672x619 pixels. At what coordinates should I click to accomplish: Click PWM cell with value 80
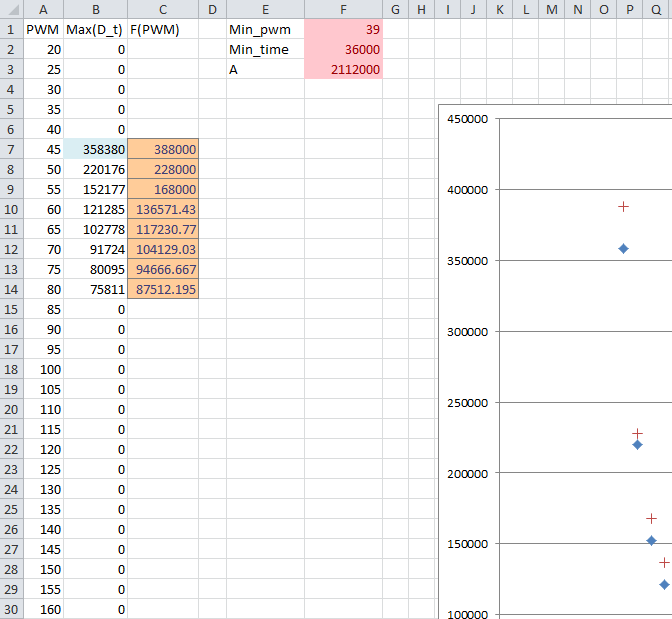(x=43, y=289)
